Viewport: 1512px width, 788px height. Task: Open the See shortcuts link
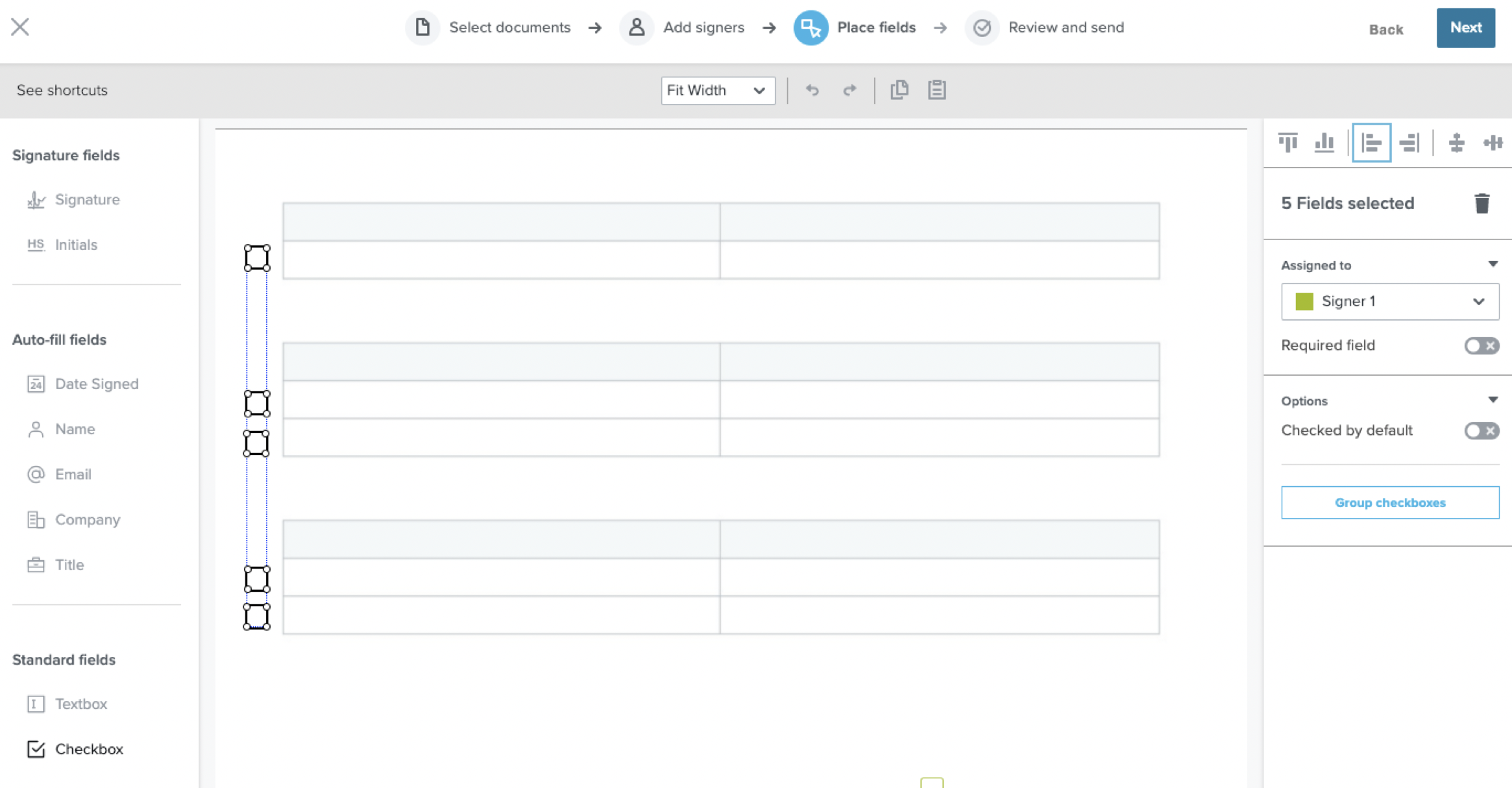pos(62,90)
